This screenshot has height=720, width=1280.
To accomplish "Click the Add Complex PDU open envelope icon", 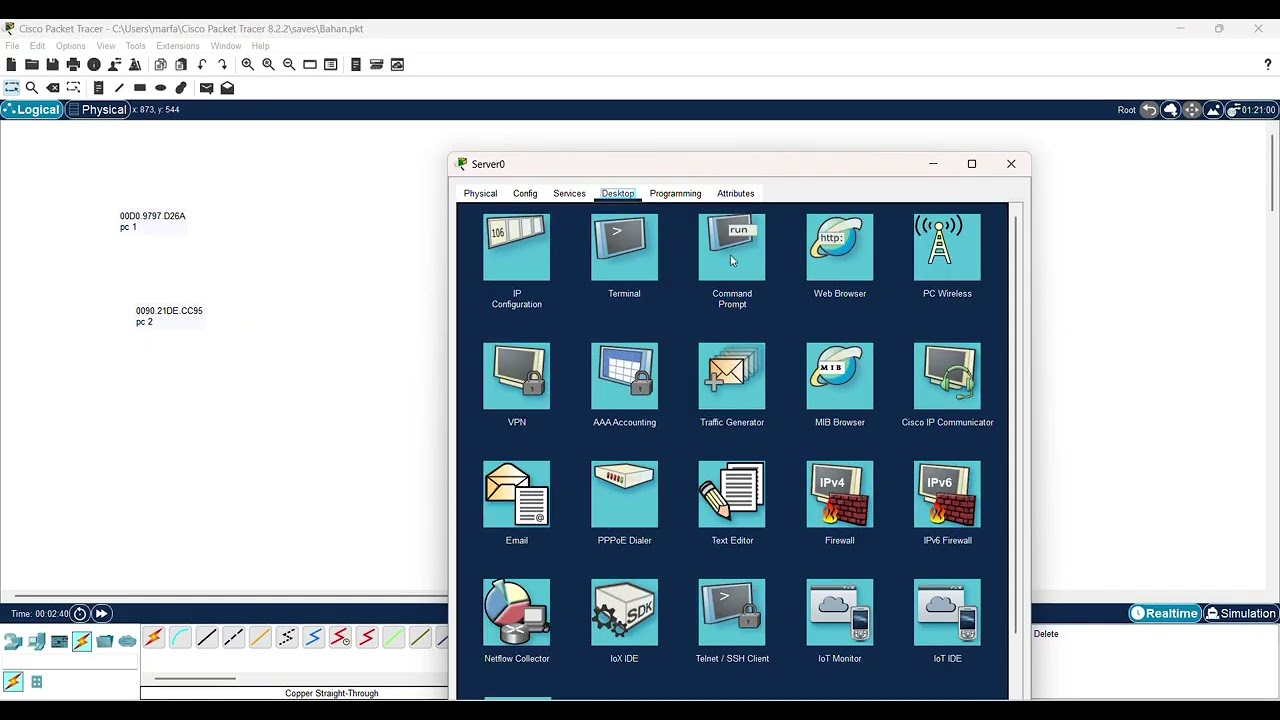I will pyautogui.click(x=227, y=88).
